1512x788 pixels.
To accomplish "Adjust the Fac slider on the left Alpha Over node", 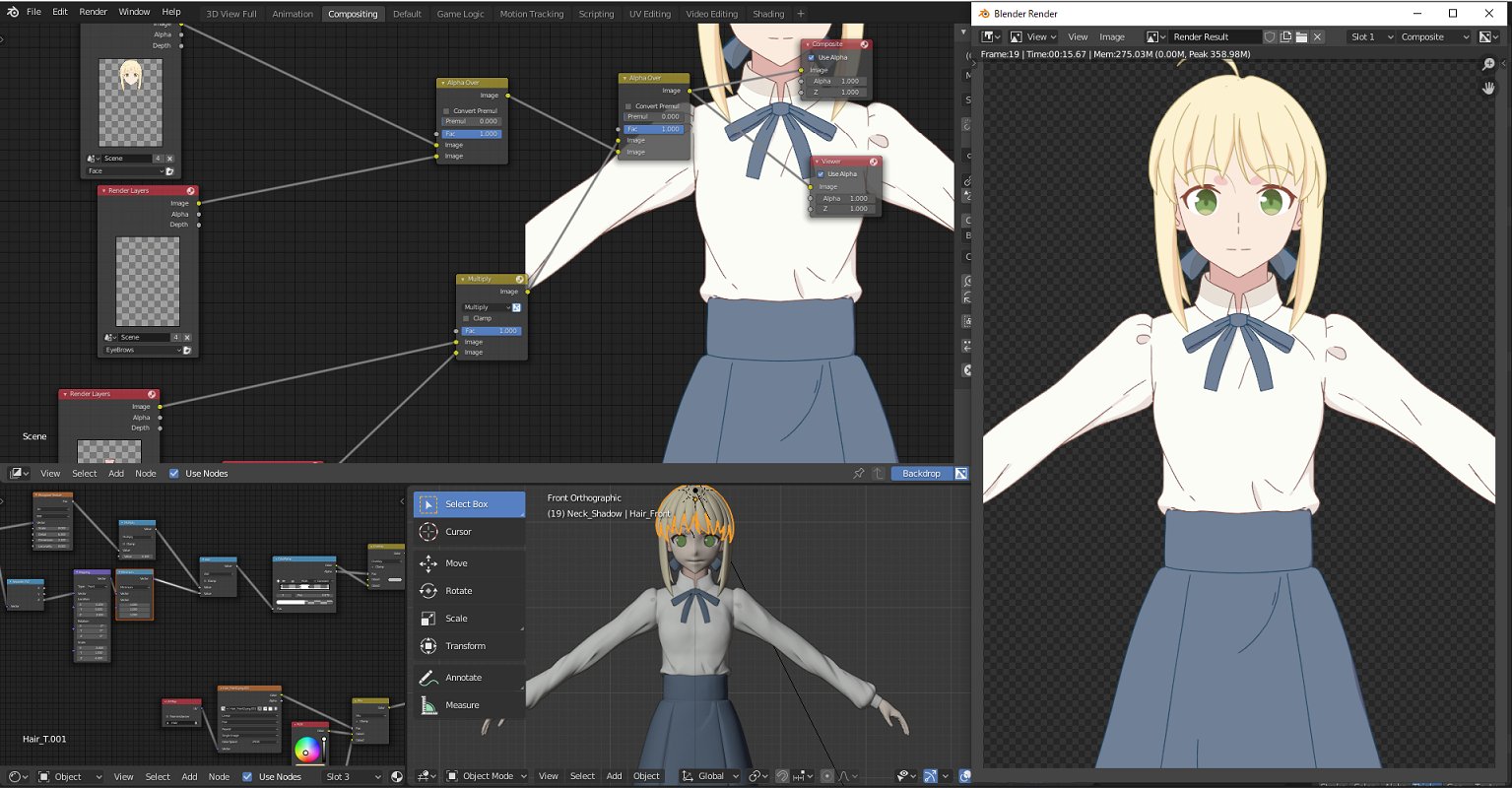I will click(472, 133).
